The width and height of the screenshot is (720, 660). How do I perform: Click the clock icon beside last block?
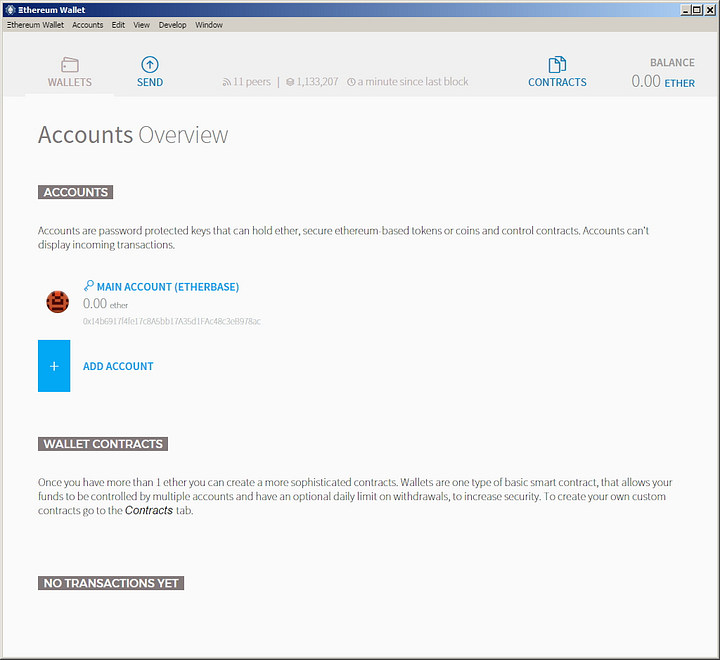click(351, 82)
